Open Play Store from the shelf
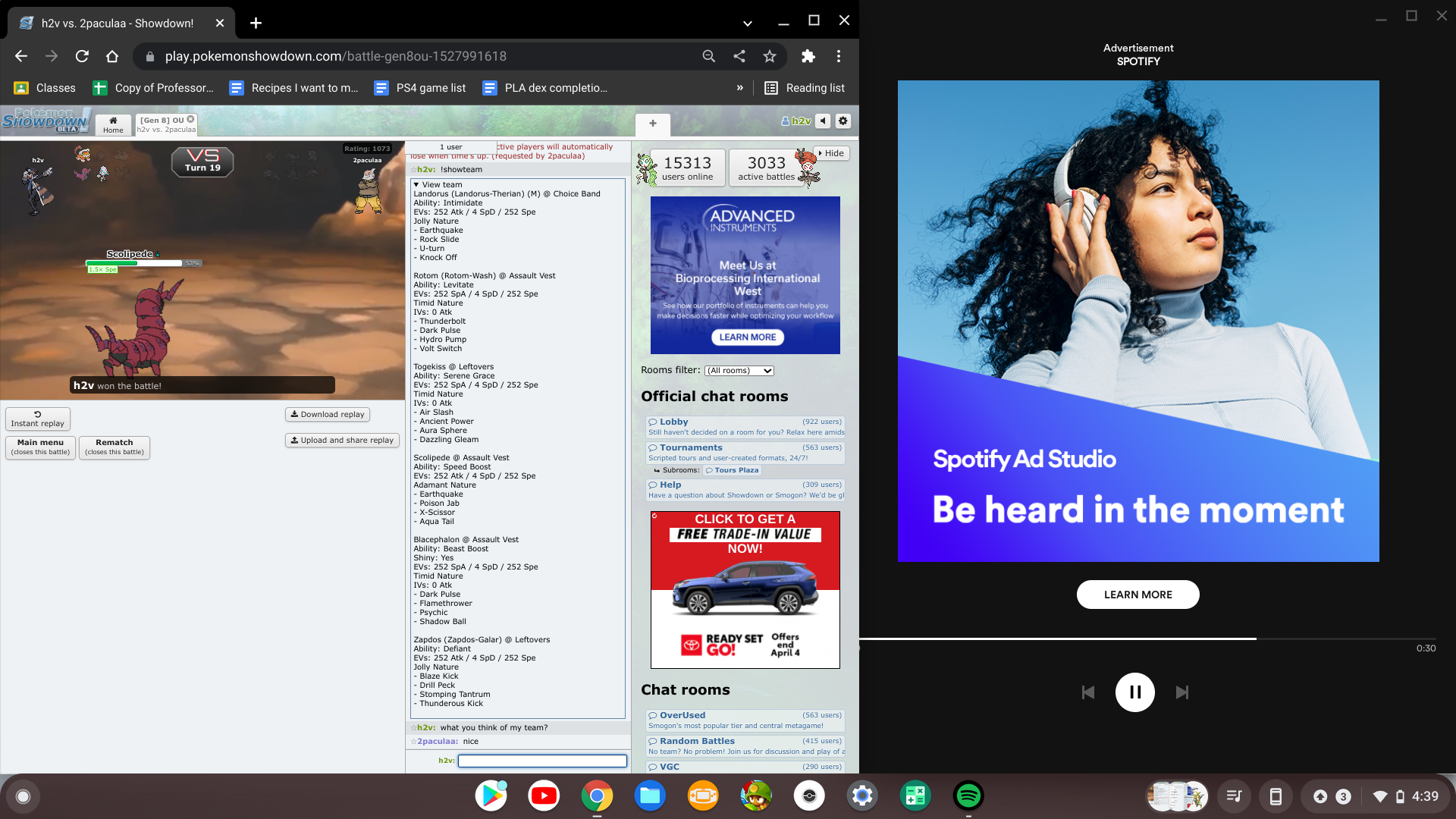1456x819 pixels. (491, 796)
